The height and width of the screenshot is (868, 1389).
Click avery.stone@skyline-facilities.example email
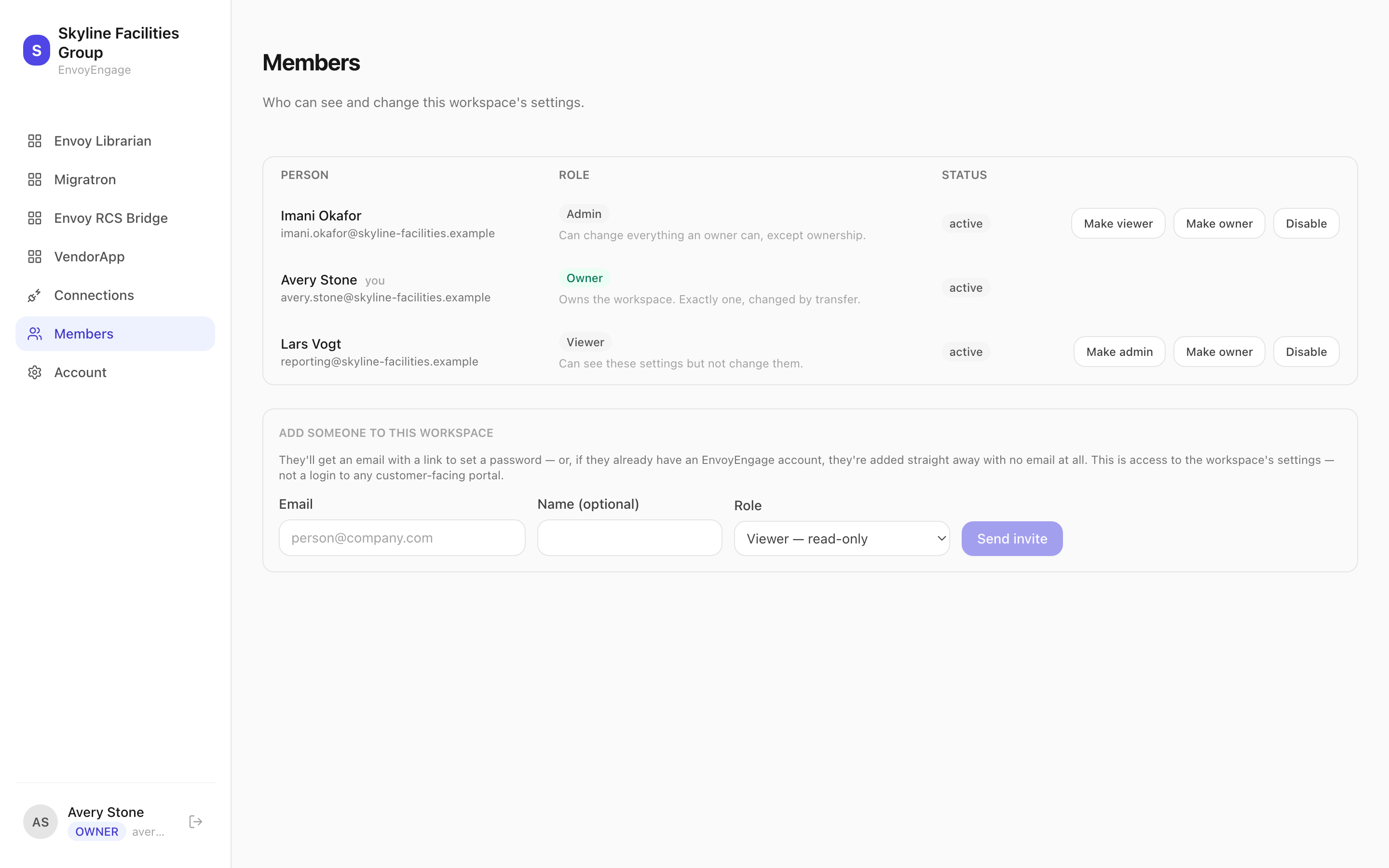click(386, 298)
